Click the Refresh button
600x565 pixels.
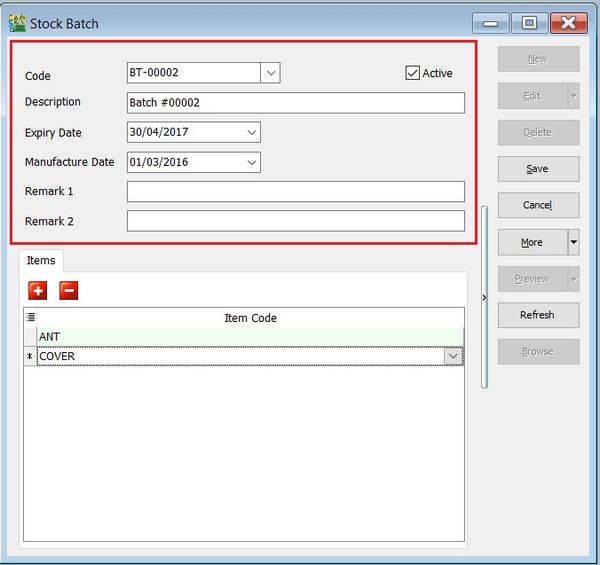point(537,315)
